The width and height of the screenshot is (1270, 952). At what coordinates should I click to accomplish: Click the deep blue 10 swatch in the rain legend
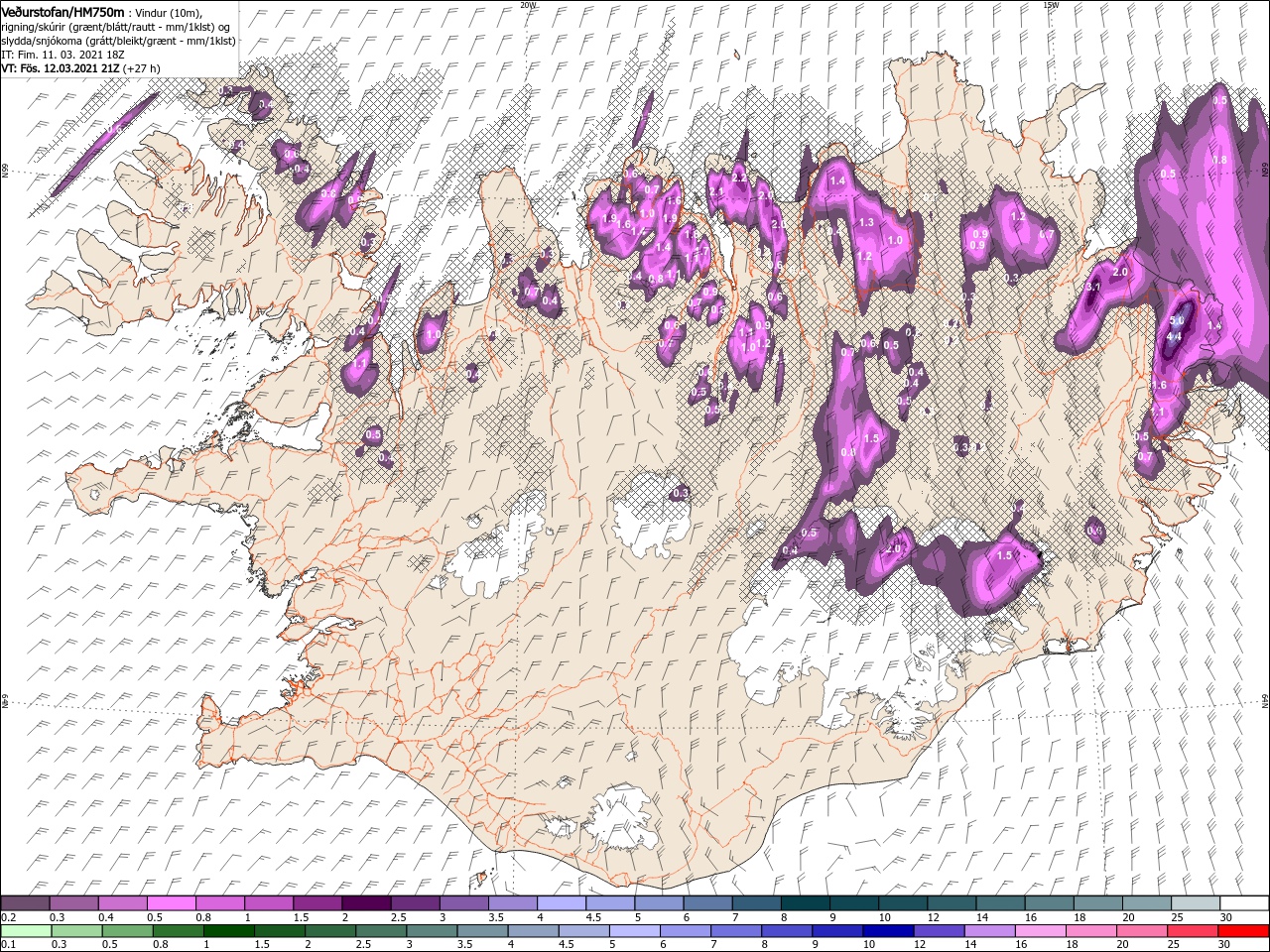tap(888, 931)
